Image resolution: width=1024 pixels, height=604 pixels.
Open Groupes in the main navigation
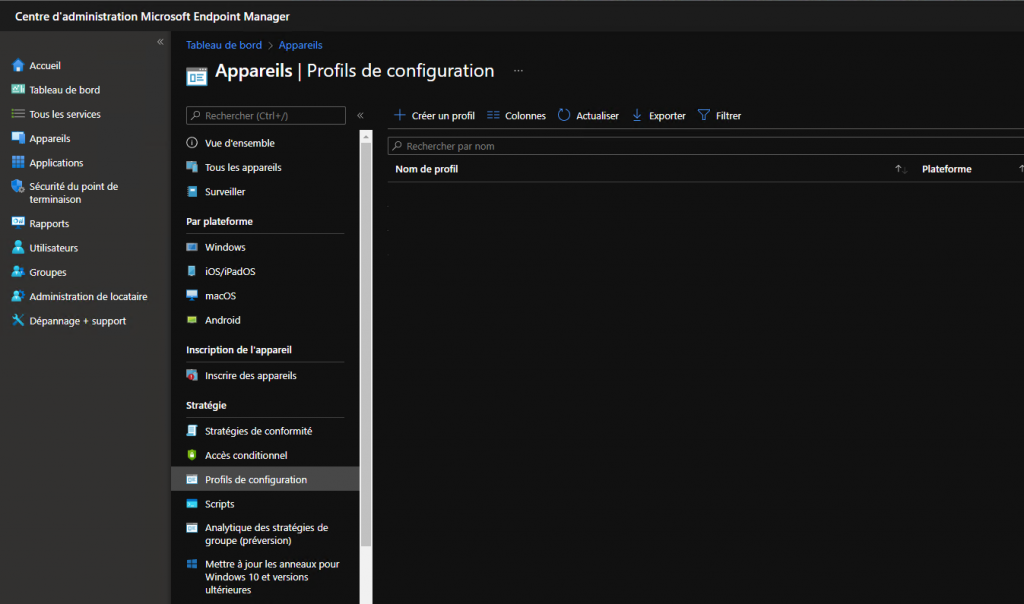tap(48, 272)
